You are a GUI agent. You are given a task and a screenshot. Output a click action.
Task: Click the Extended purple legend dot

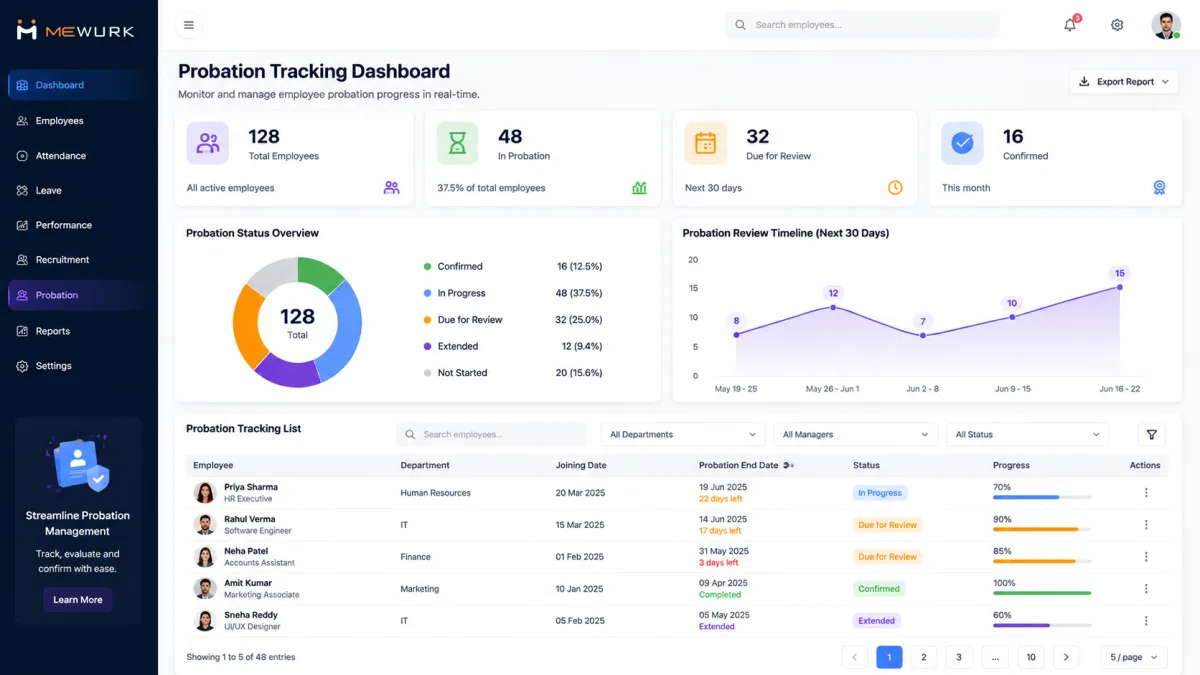[427, 347]
